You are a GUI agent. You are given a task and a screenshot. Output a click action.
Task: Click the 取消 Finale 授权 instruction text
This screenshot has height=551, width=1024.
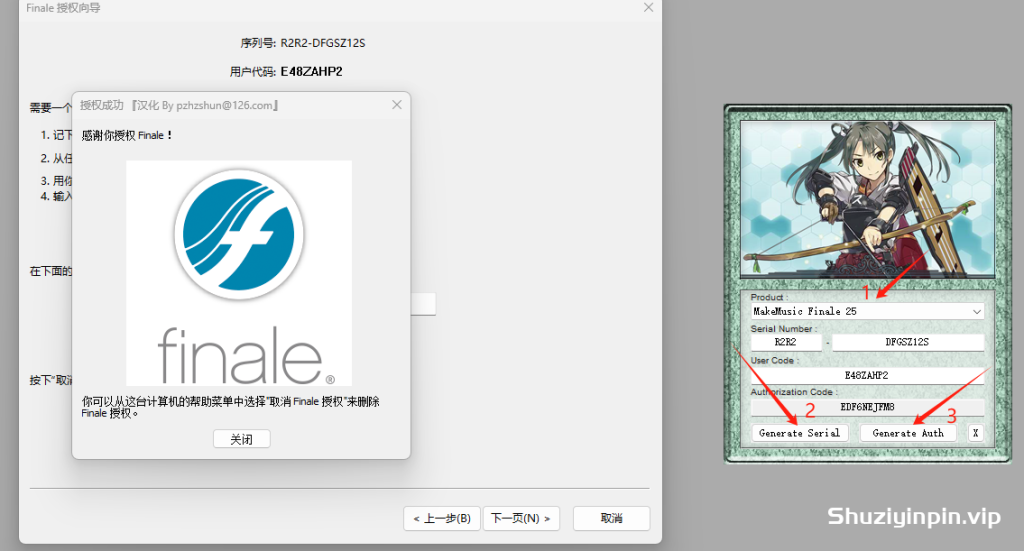pyautogui.click(x=231, y=407)
